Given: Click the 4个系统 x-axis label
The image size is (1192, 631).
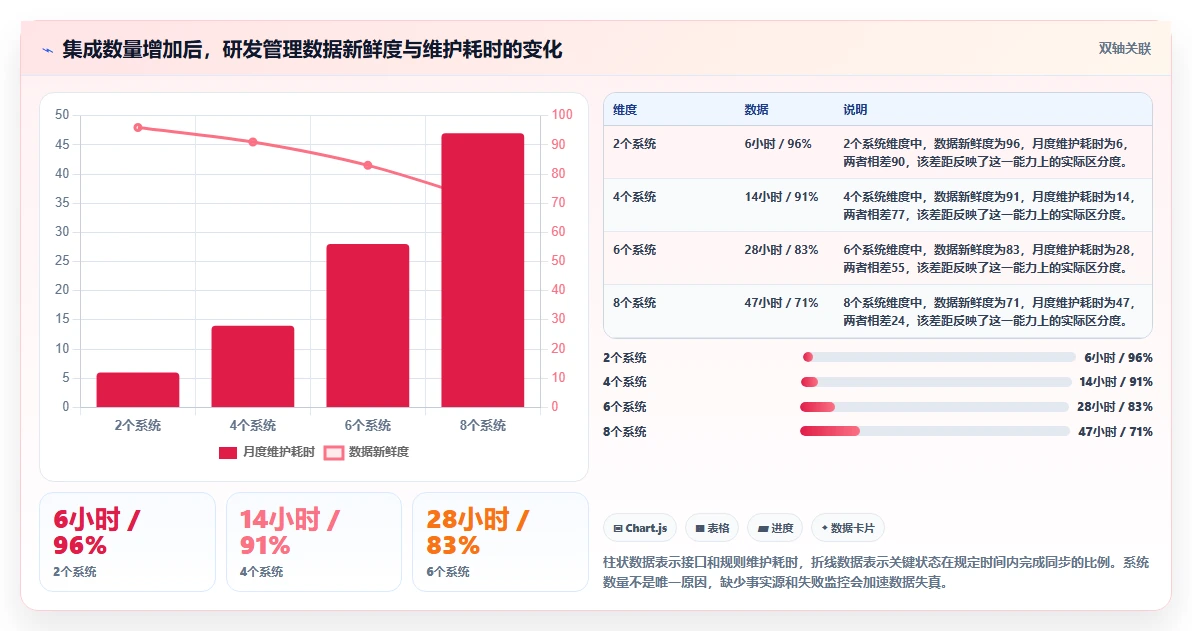Looking at the screenshot, I should (253, 426).
